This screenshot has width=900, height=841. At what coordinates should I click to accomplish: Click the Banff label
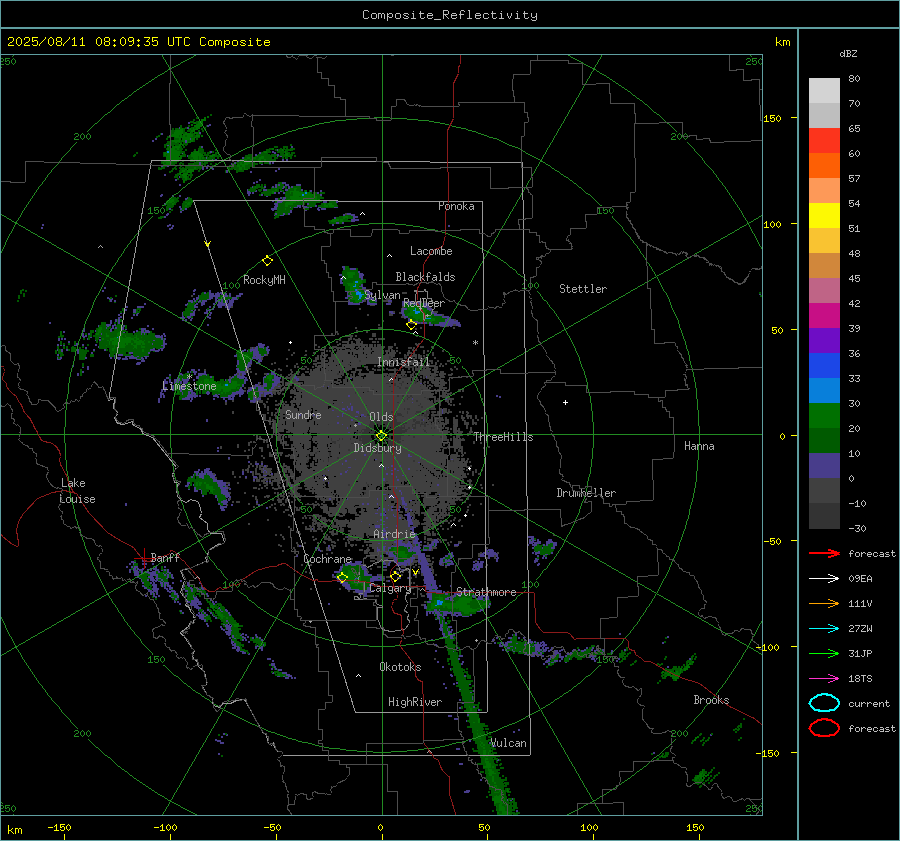(165, 557)
